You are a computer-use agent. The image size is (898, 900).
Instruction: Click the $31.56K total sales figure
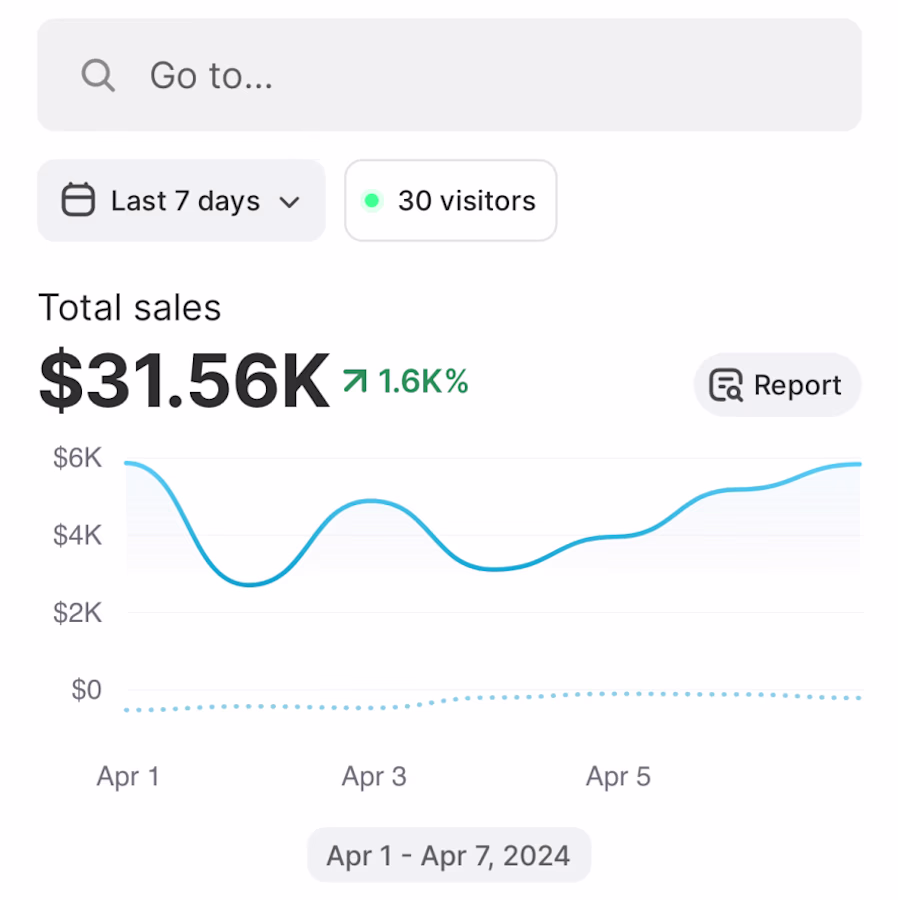(184, 381)
